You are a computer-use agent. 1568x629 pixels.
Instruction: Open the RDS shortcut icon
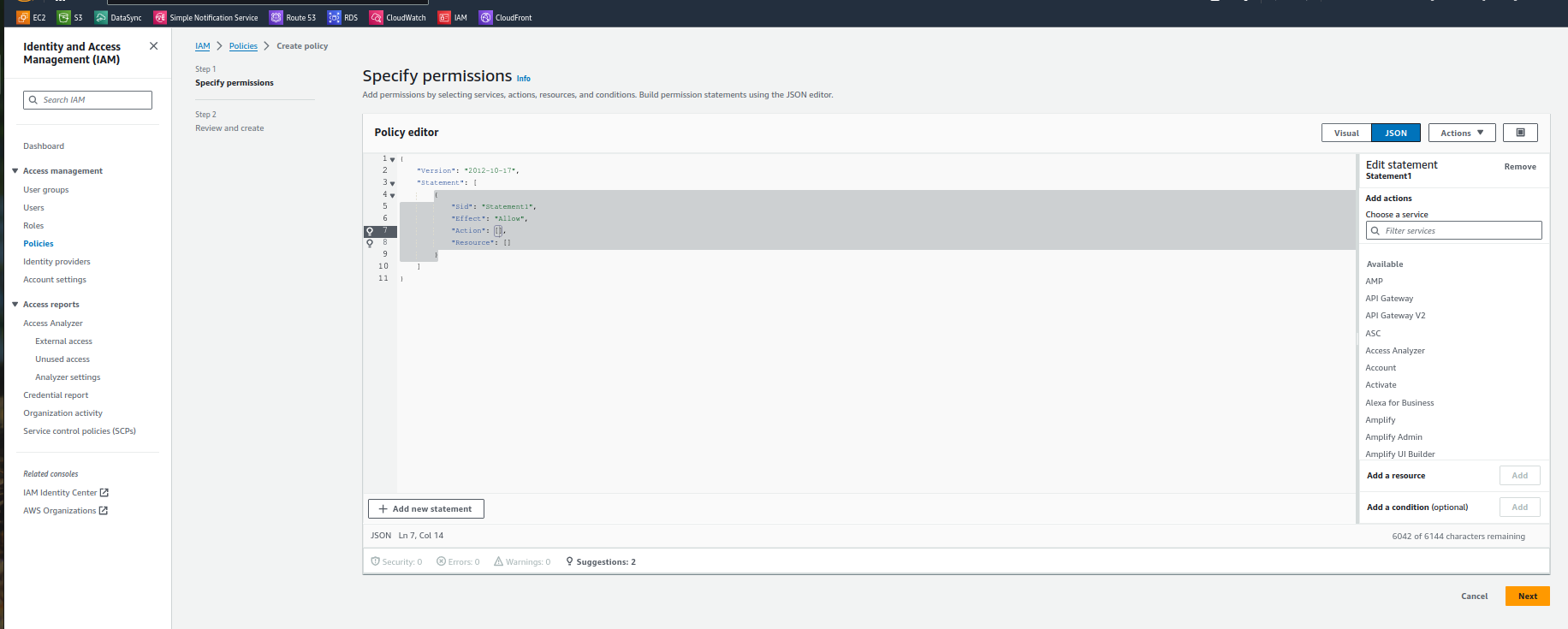coord(334,17)
